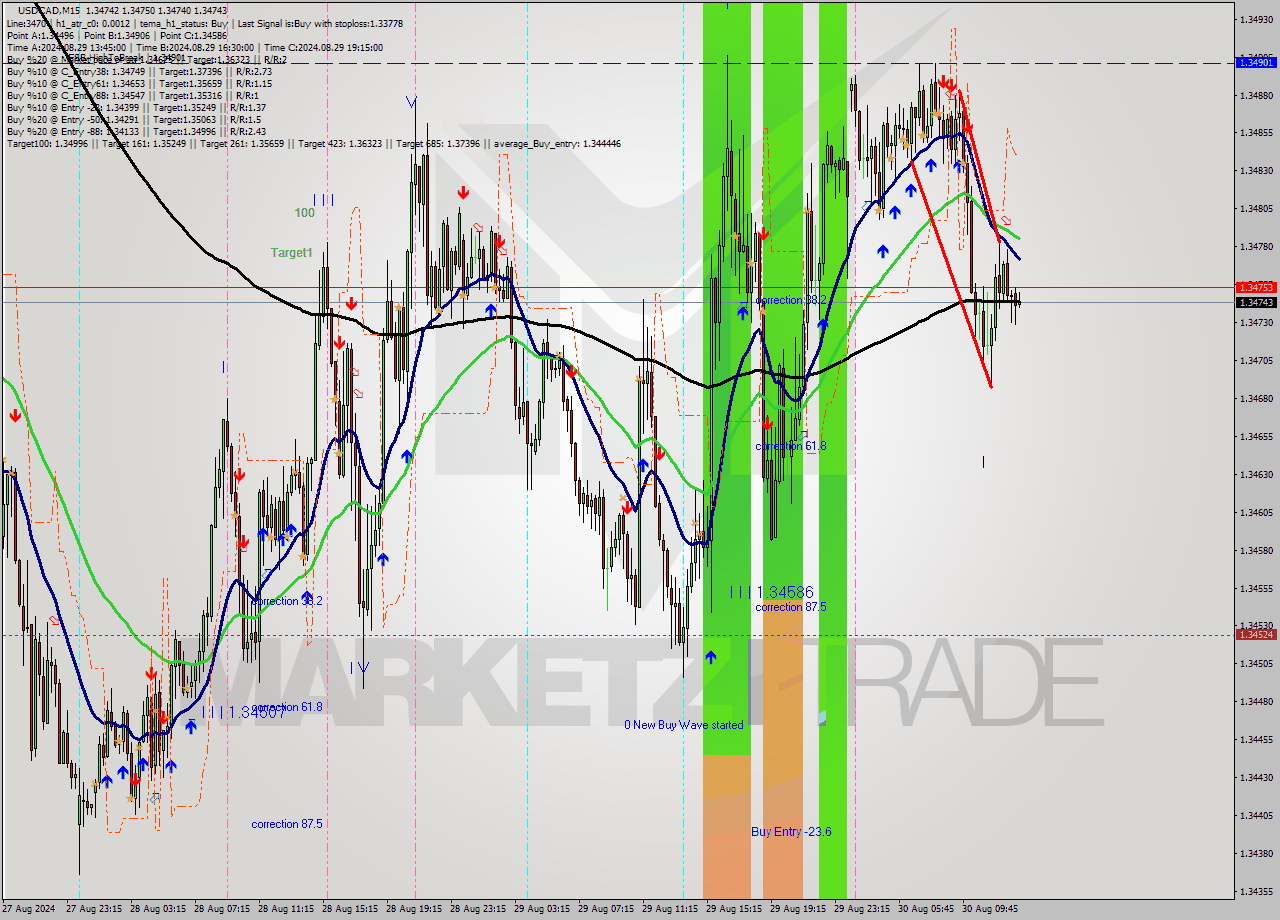Click the '28 Aug 11:15' time axis label
1280x920 pixels.
286,909
